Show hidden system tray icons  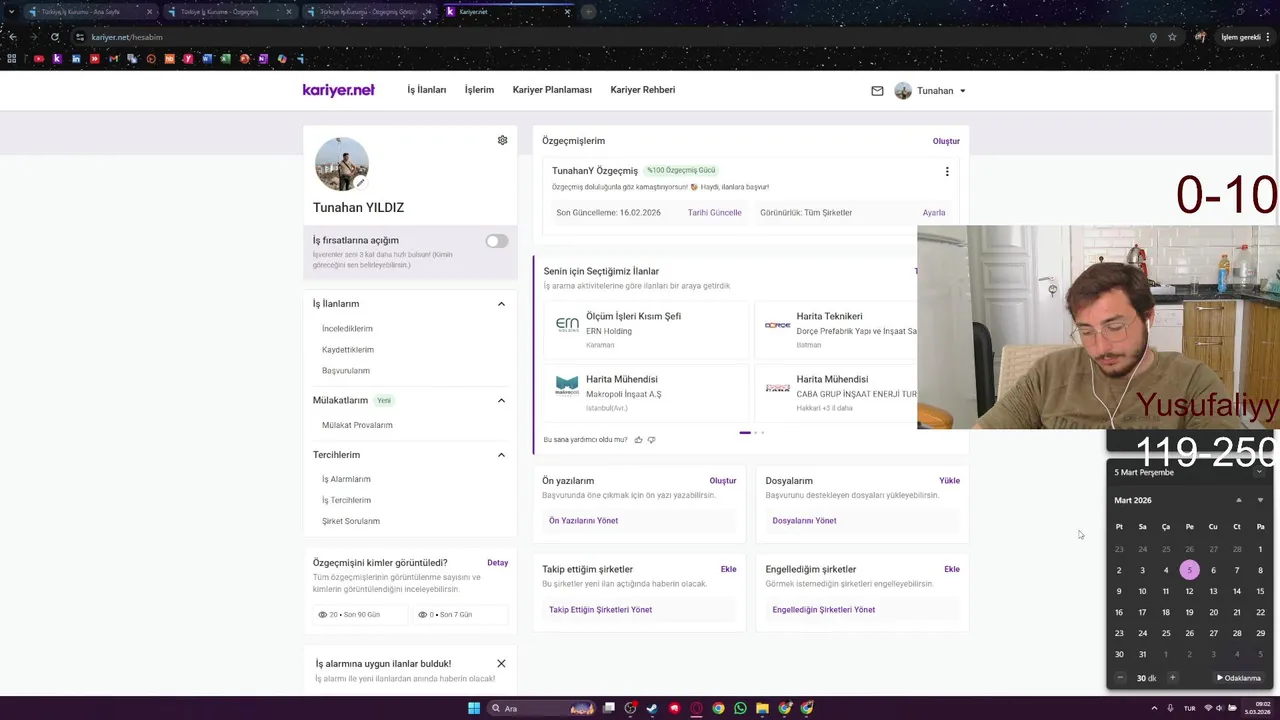1155,708
